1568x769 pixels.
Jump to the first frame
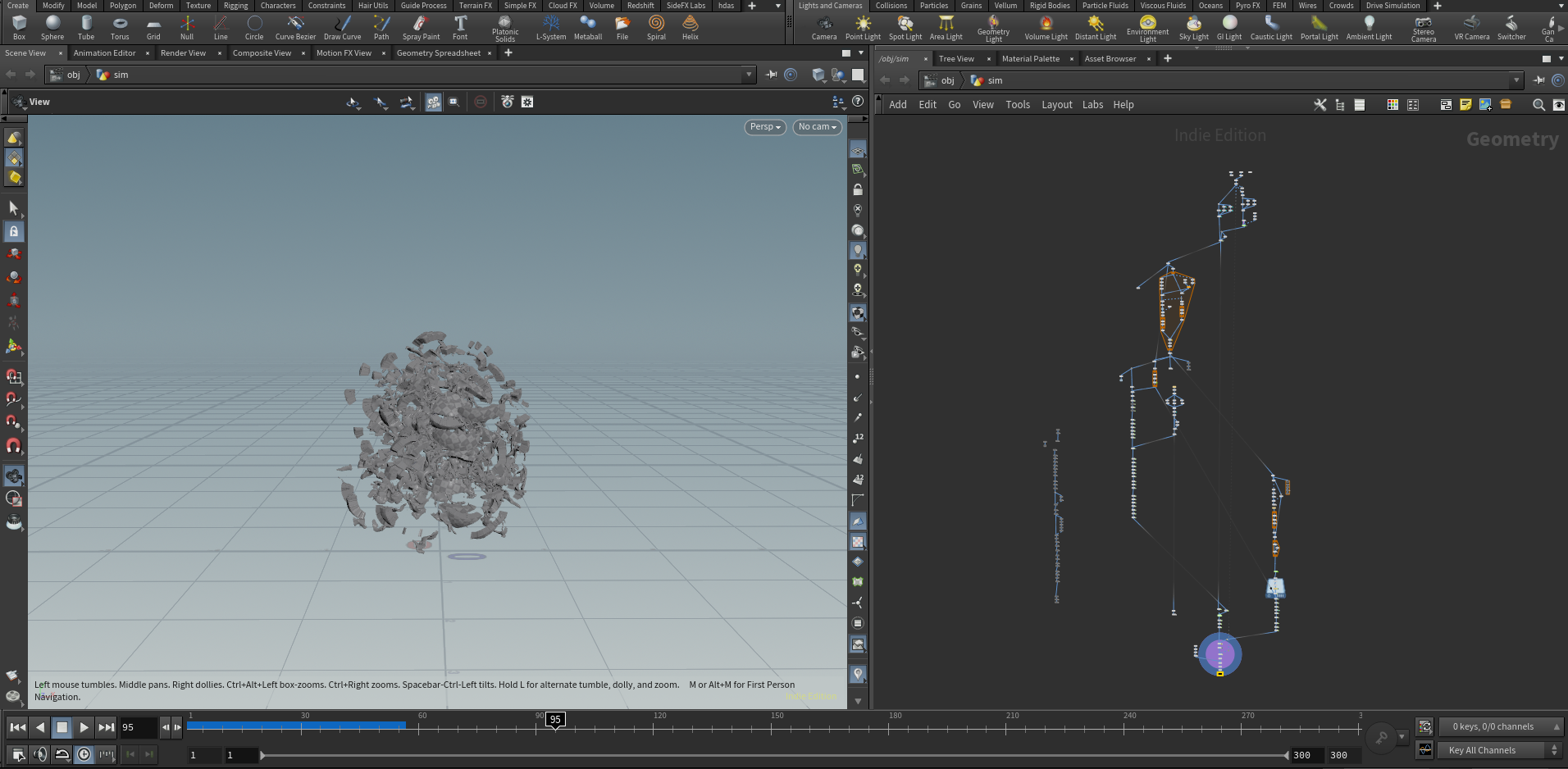click(17, 727)
